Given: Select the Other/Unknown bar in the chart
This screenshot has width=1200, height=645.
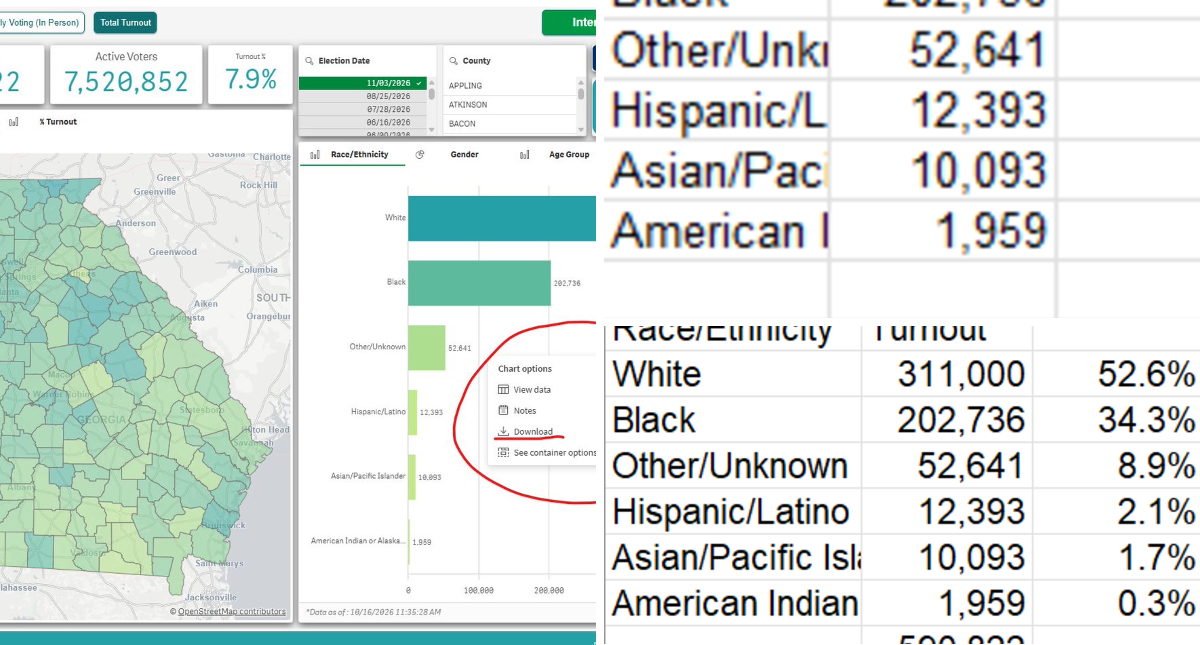Looking at the screenshot, I should click(427, 348).
